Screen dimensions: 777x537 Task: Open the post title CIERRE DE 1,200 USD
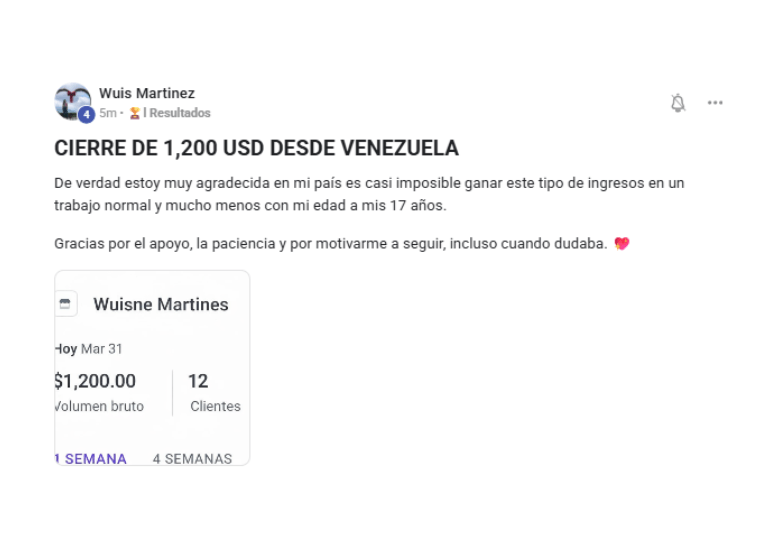pos(256,148)
